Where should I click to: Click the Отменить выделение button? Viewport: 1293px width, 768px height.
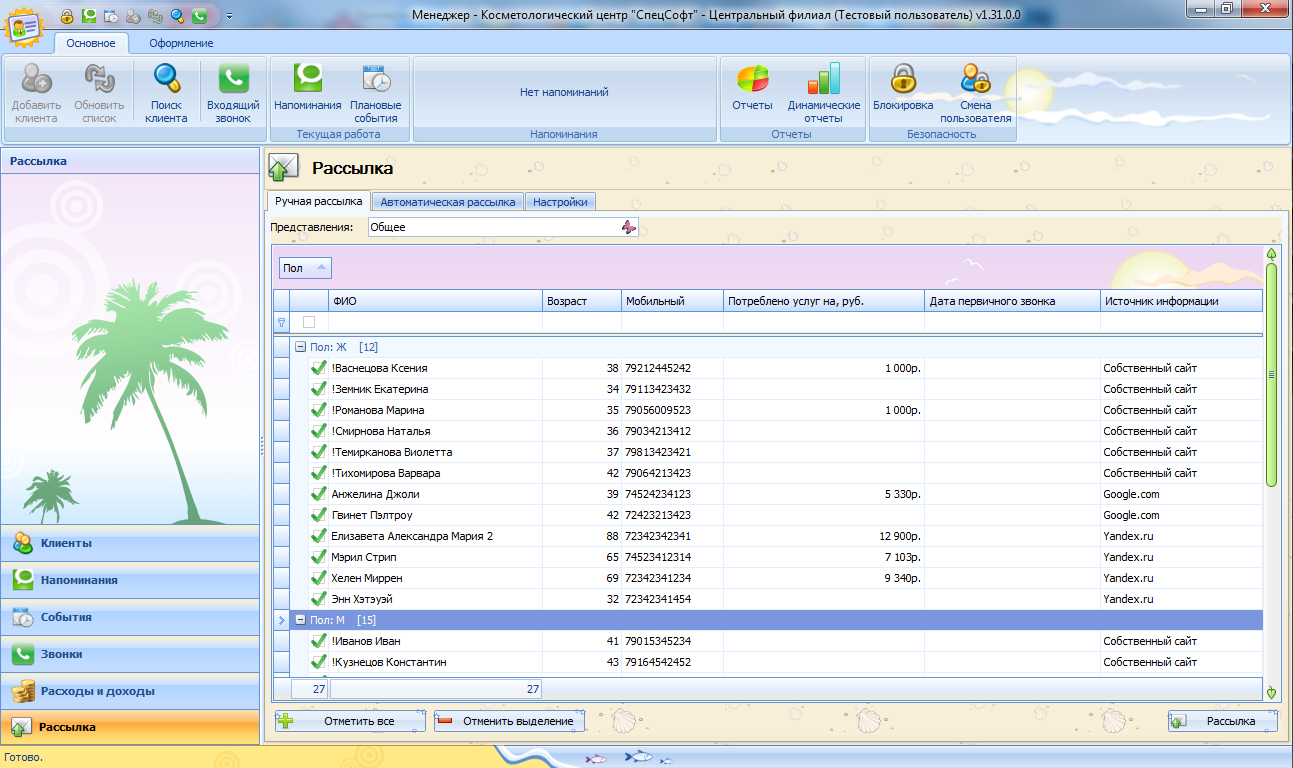pos(508,721)
